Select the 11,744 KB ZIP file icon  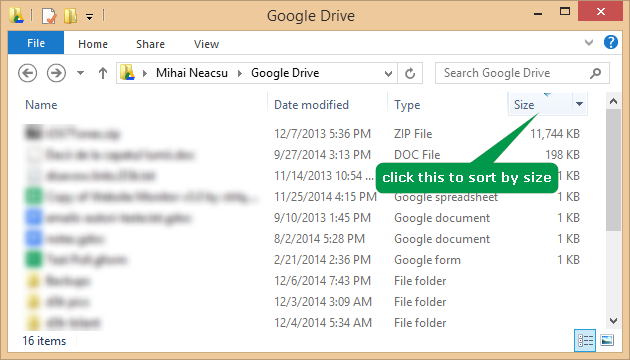click(34, 133)
